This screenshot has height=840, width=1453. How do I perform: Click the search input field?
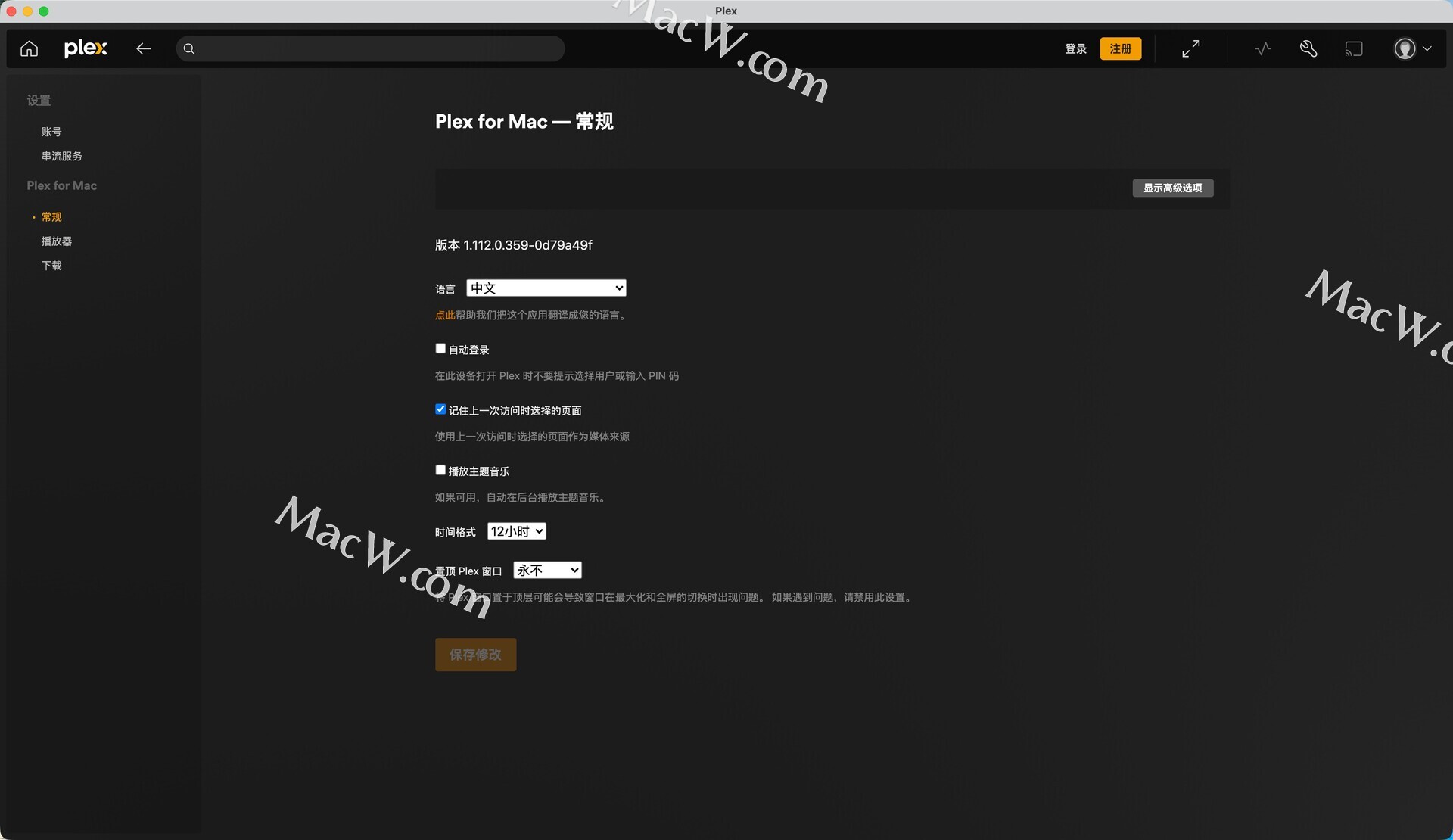pos(371,49)
